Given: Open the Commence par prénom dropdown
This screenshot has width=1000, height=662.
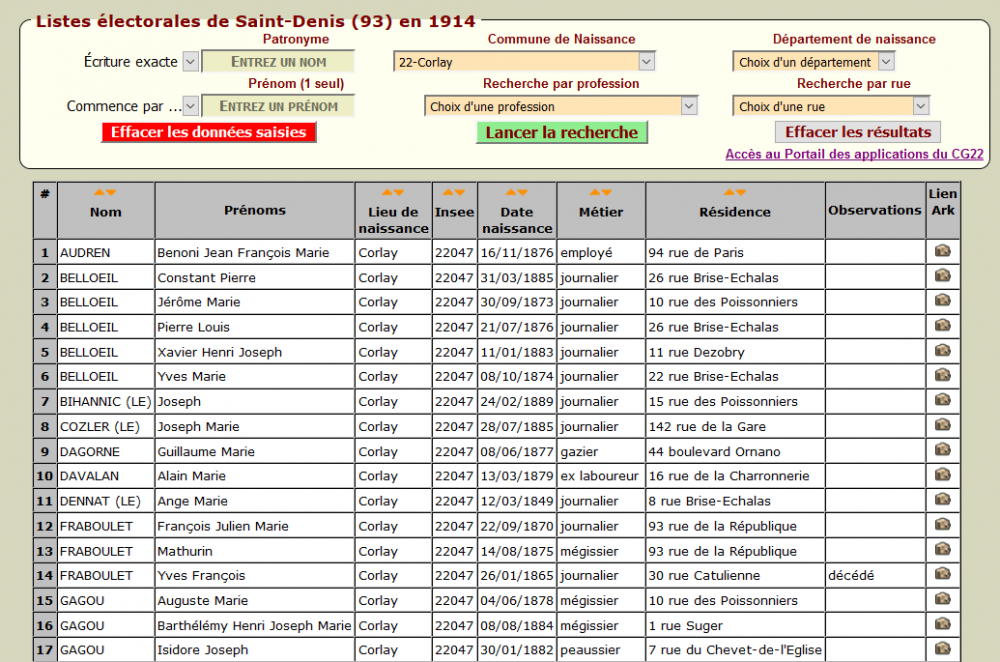Looking at the screenshot, I should tap(190, 106).
